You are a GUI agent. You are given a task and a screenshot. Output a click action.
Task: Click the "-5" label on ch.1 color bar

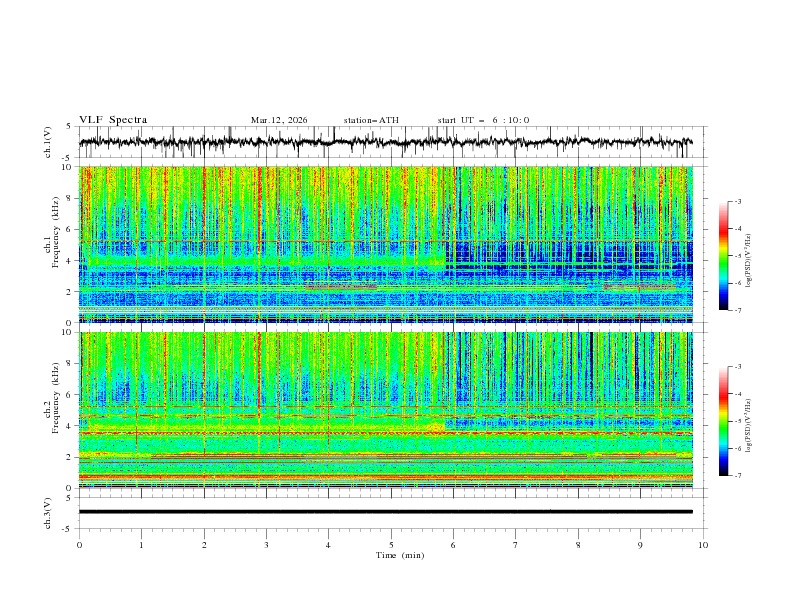738,256
